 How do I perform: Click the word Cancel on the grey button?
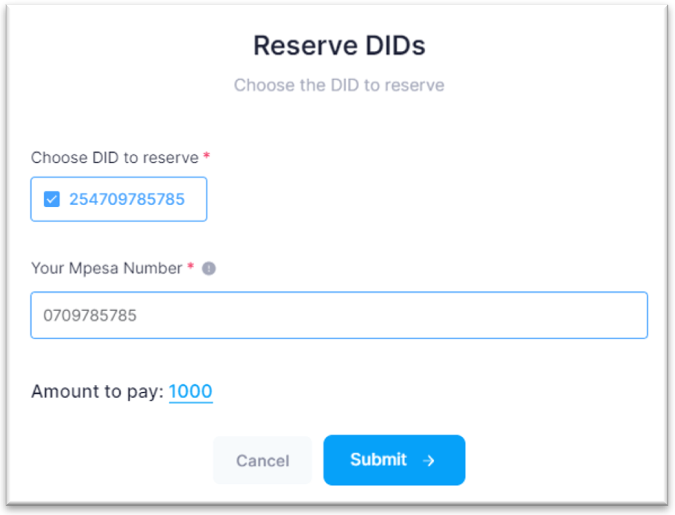pos(263,461)
